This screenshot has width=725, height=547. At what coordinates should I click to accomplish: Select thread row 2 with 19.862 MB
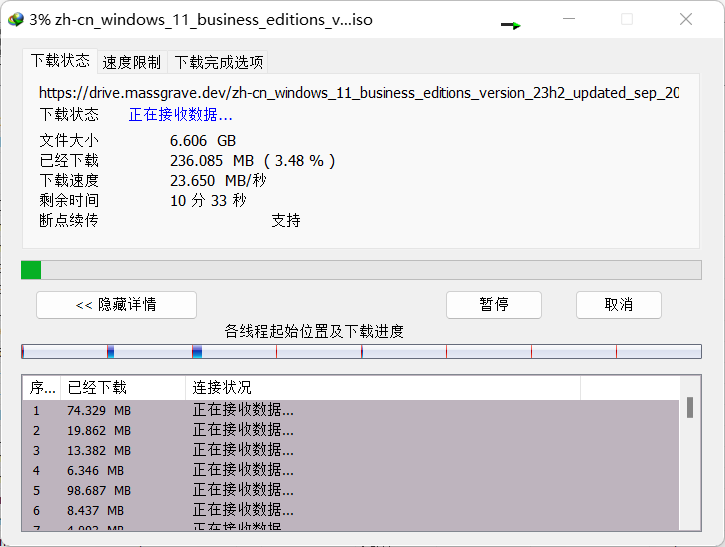tap(350, 430)
